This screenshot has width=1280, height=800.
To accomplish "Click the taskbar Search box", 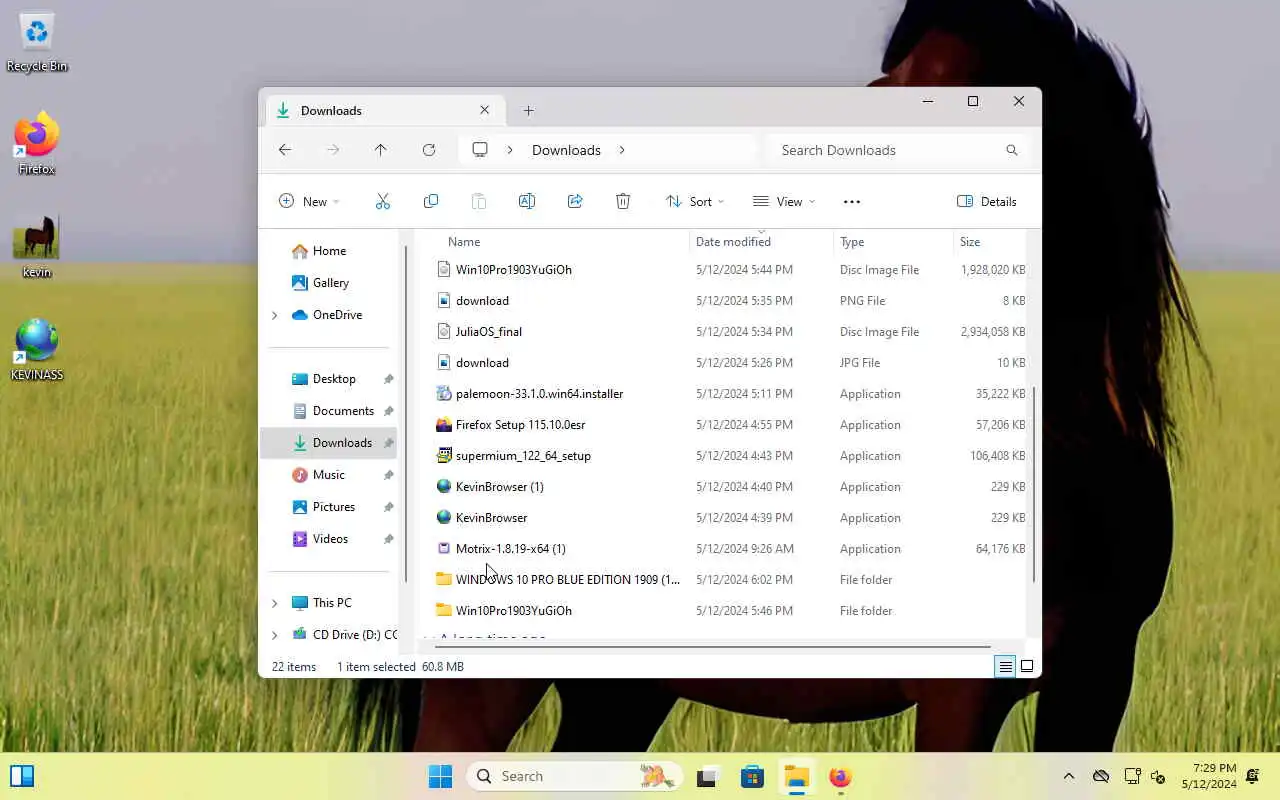I will (x=575, y=776).
